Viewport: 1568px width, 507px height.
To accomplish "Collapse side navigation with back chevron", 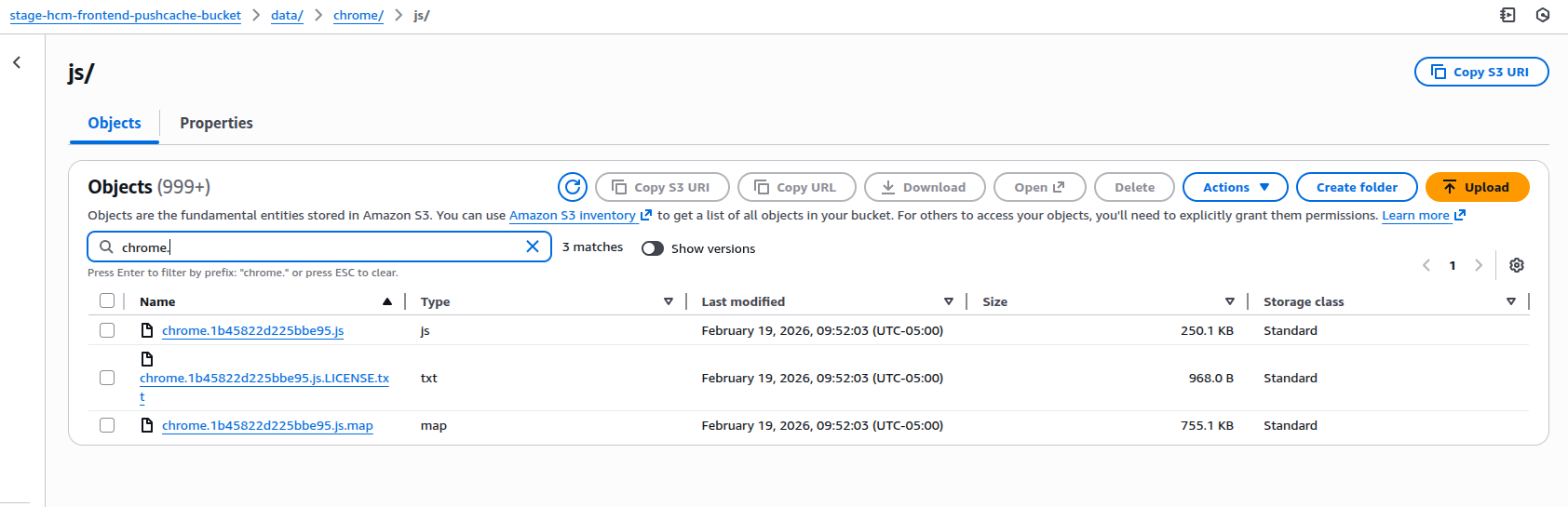I will pos(17,62).
